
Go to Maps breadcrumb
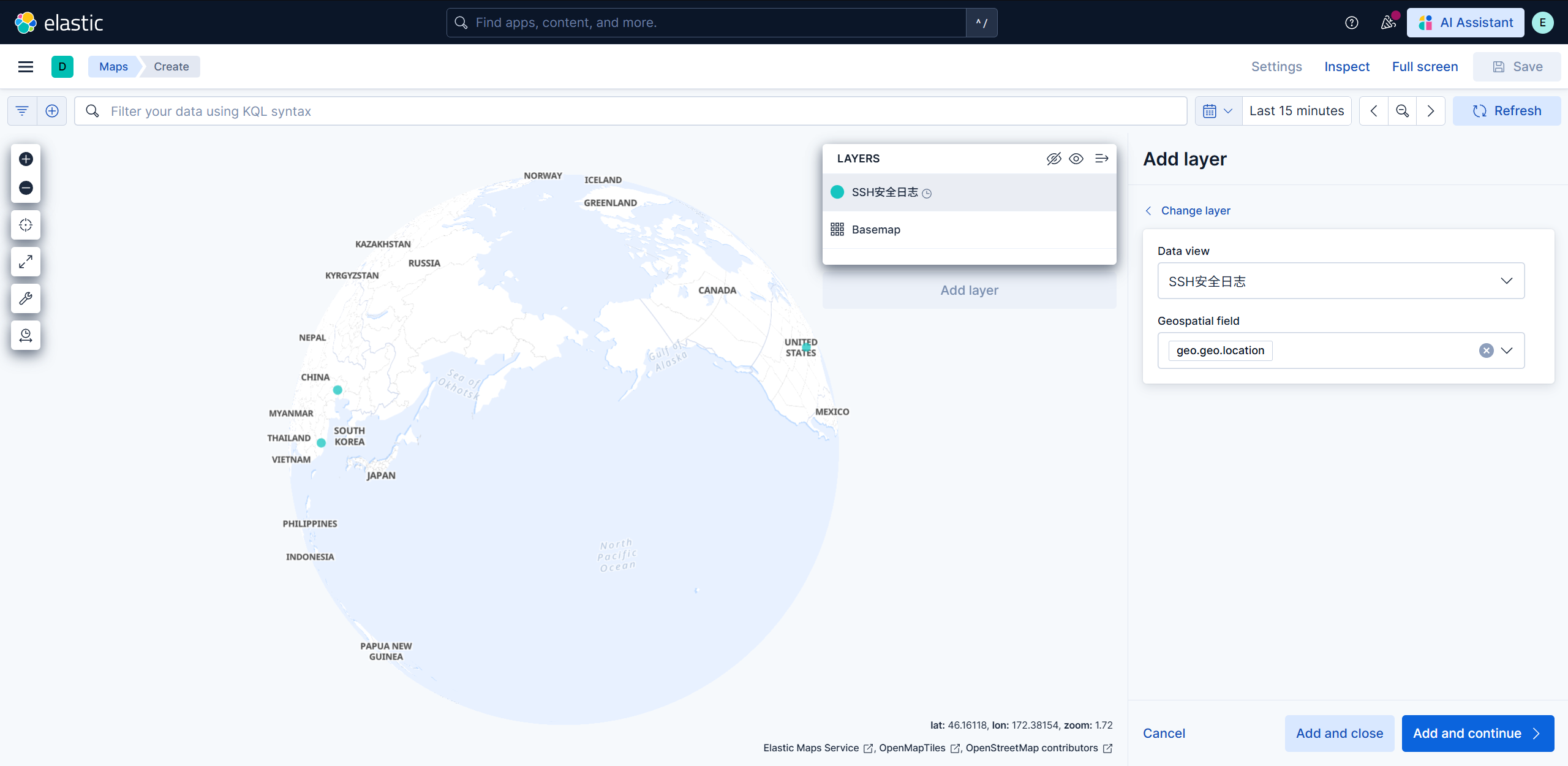coord(113,67)
